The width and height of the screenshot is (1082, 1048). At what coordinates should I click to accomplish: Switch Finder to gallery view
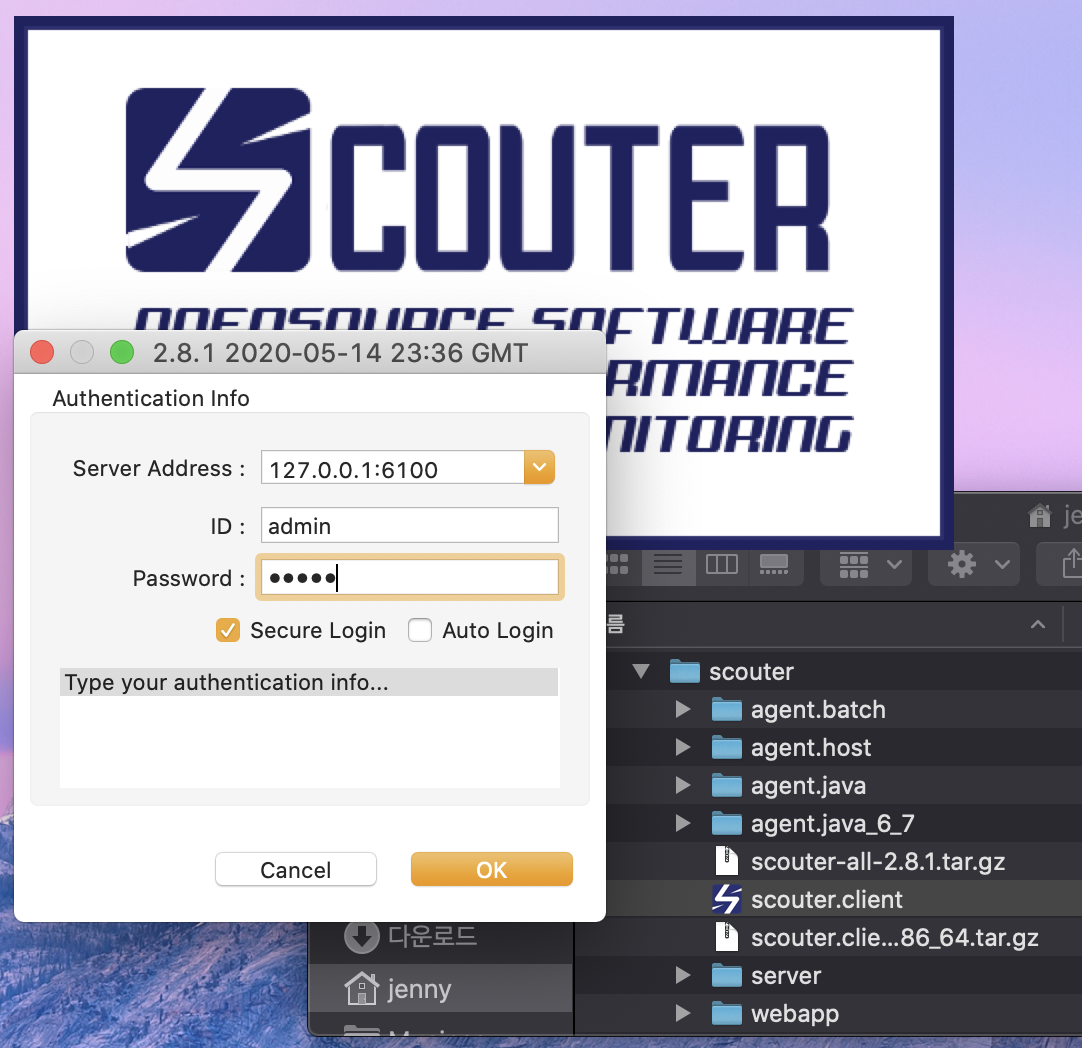point(774,564)
